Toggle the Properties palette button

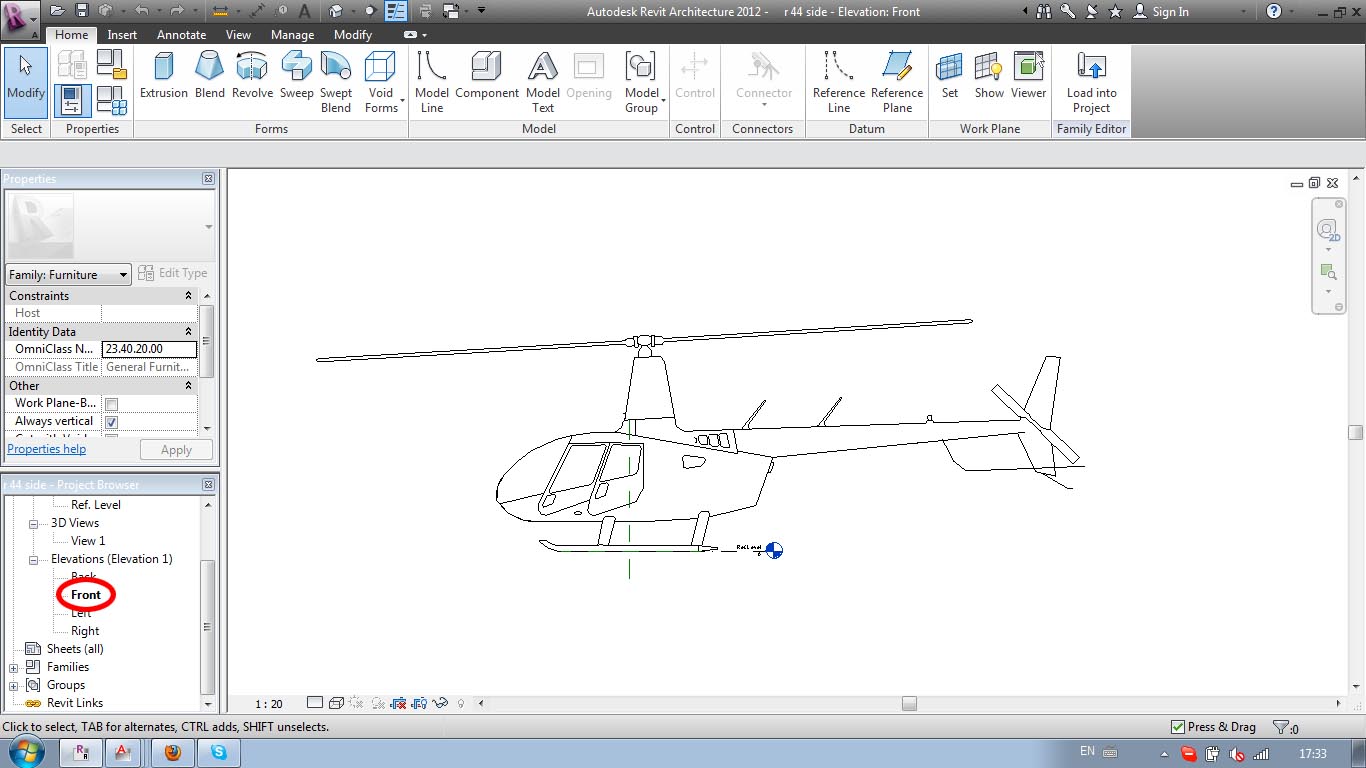[x=72, y=100]
